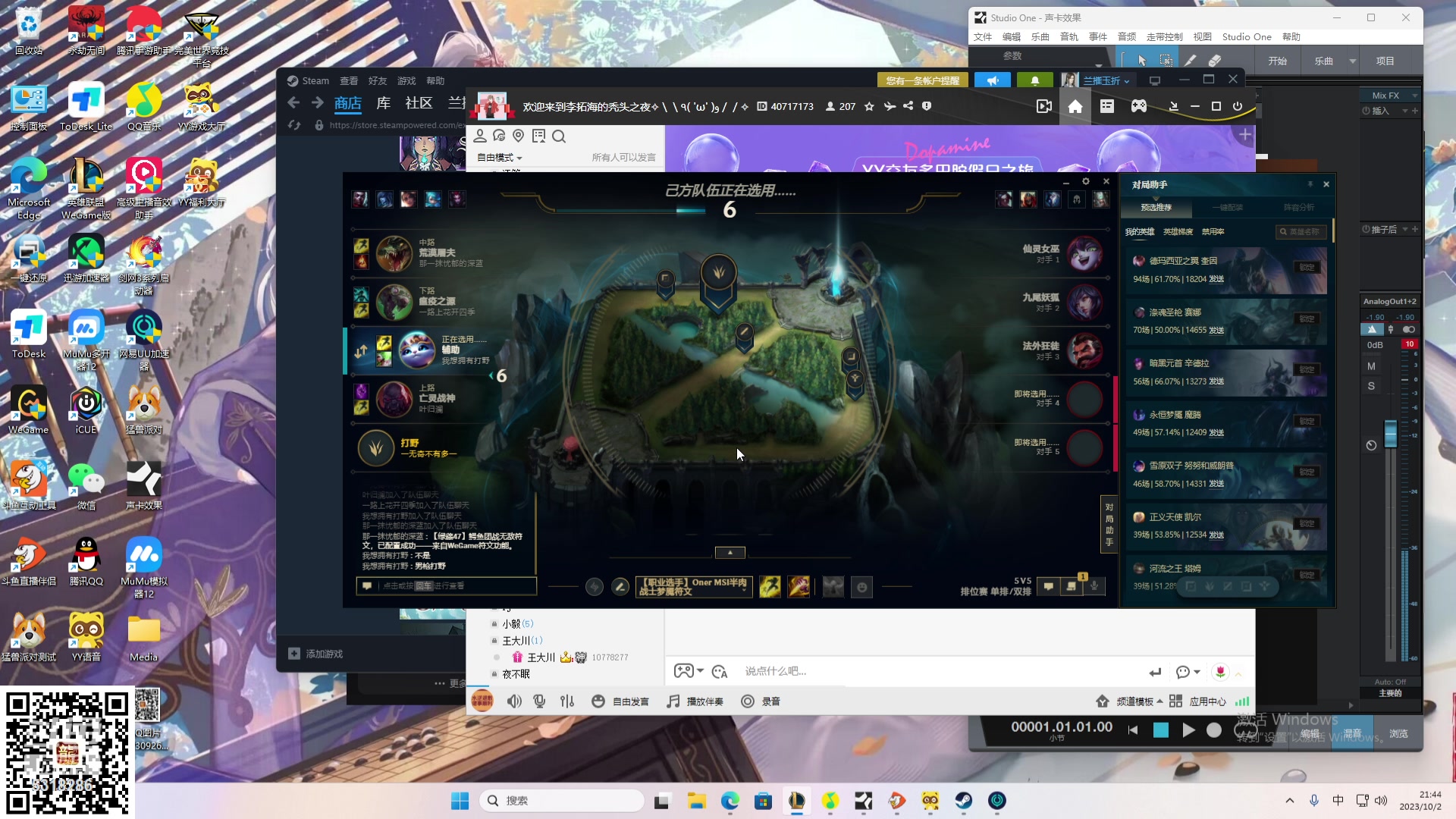Screen dimensions: 1456x819
Task: Select the Studio One eraser tool
Action: [1215, 61]
